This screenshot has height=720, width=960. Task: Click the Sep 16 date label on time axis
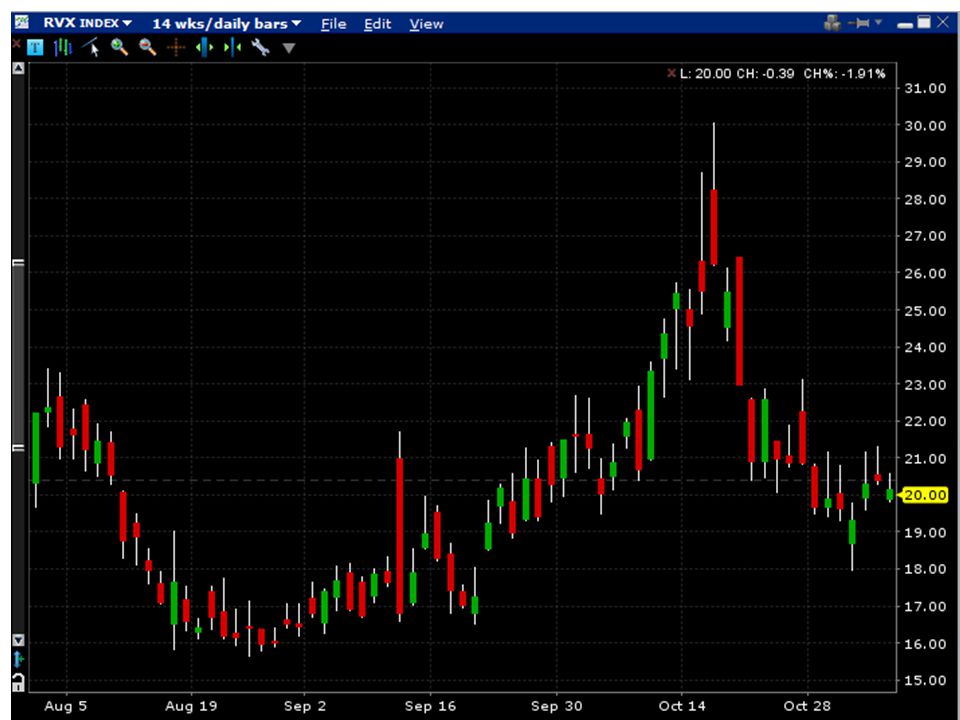pyautogui.click(x=430, y=706)
